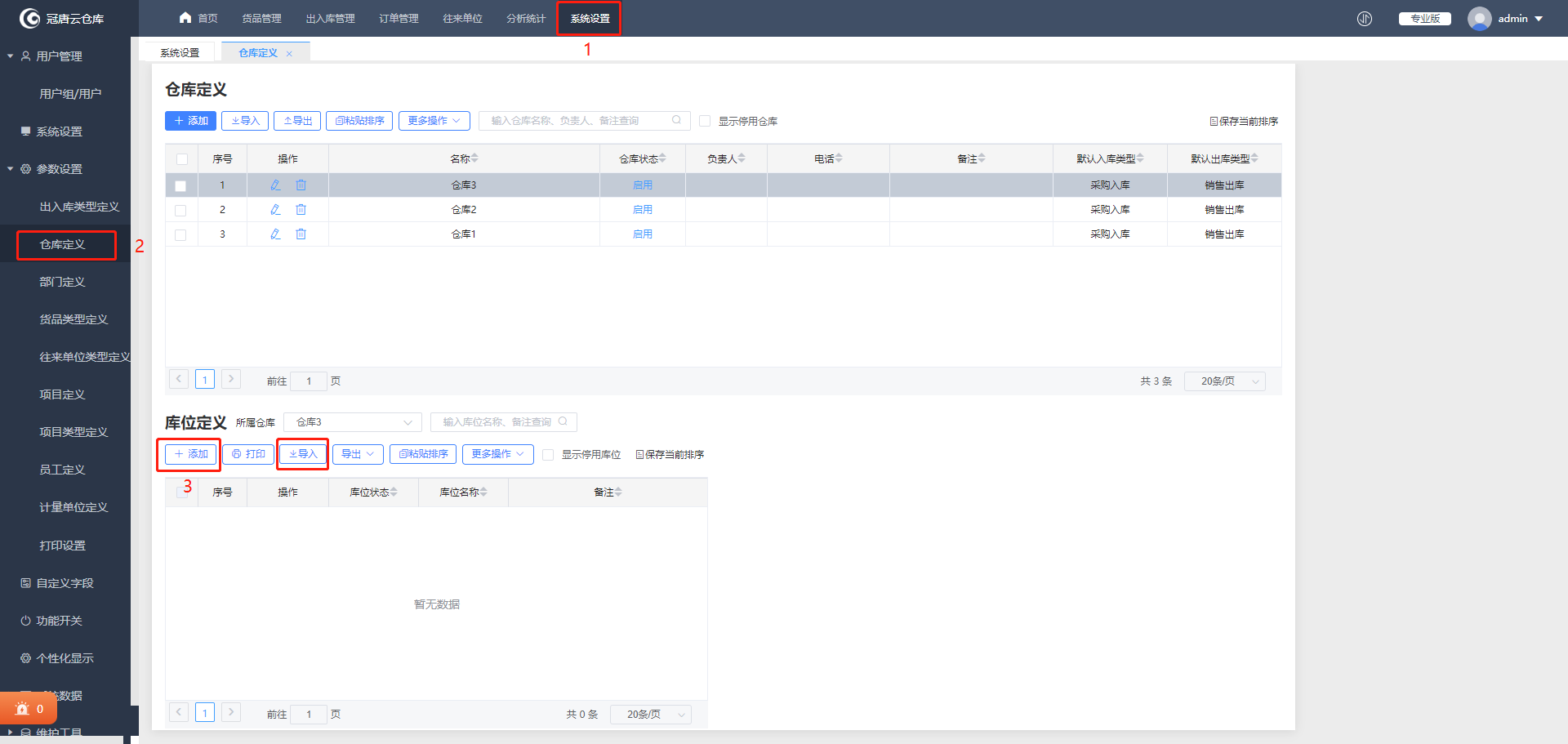1568x744 pixels.
Task: Collapse the 参数设置 sidebar group
Action: point(10,169)
